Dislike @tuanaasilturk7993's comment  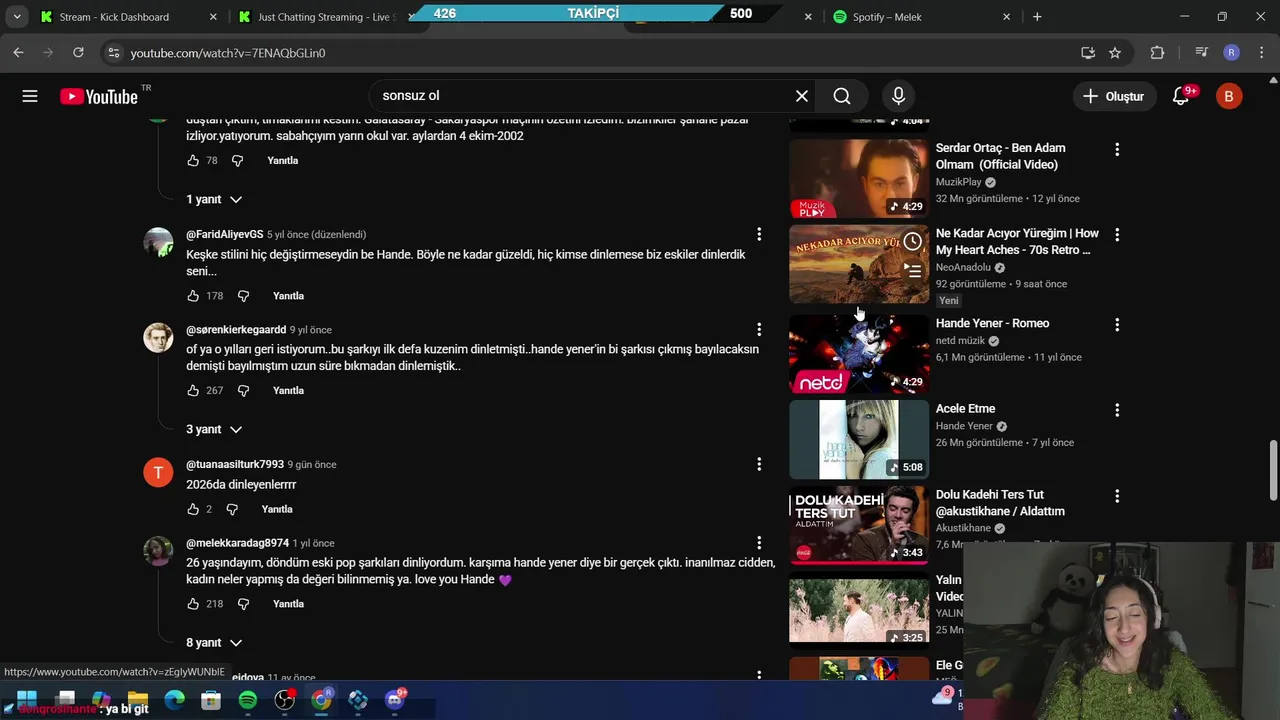pos(232,510)
